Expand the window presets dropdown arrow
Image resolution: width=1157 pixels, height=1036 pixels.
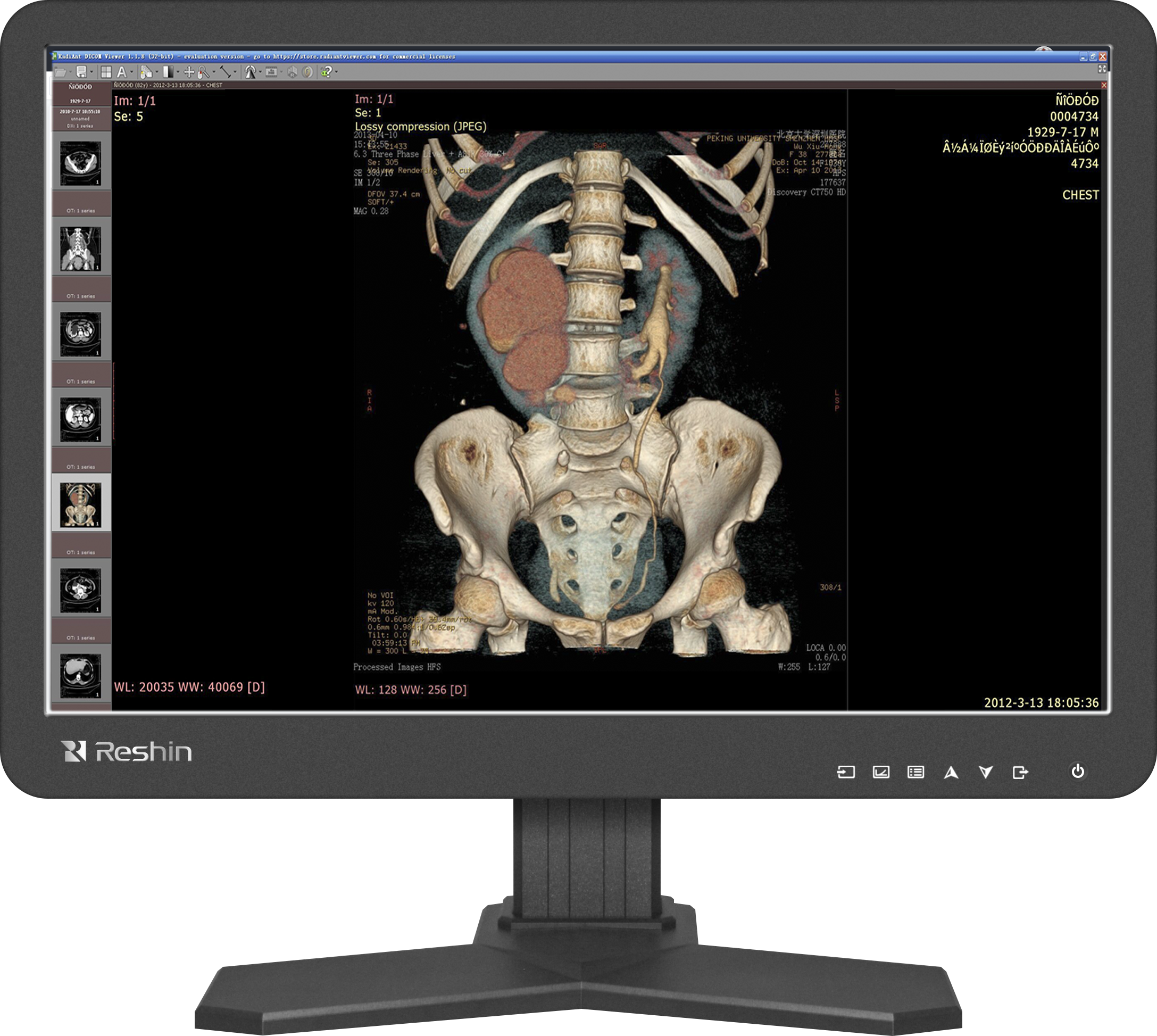(178, 72)
